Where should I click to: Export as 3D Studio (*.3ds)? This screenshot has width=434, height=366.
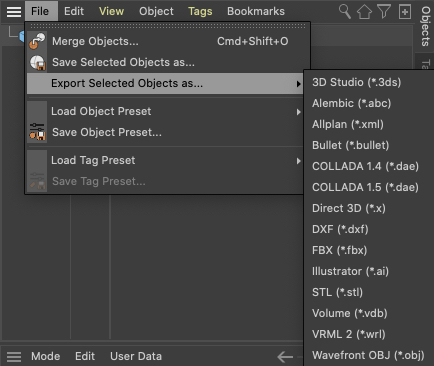click(369, 82)
